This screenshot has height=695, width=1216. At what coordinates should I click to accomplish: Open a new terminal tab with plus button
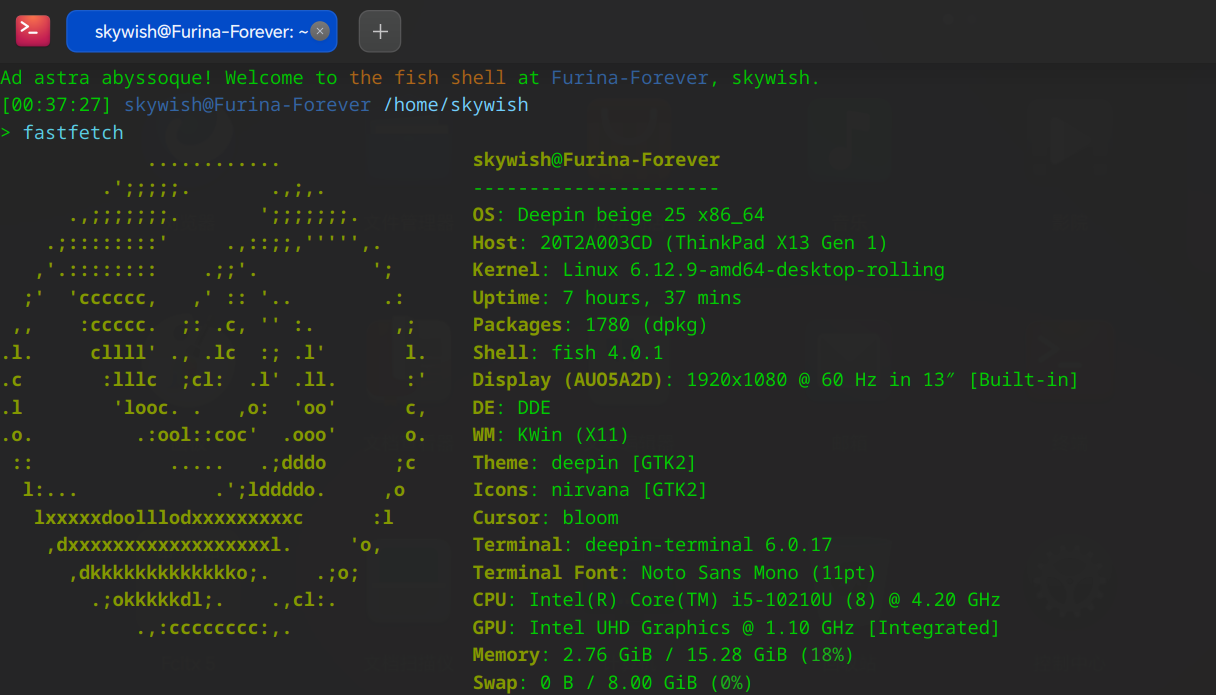pos(380,31)
